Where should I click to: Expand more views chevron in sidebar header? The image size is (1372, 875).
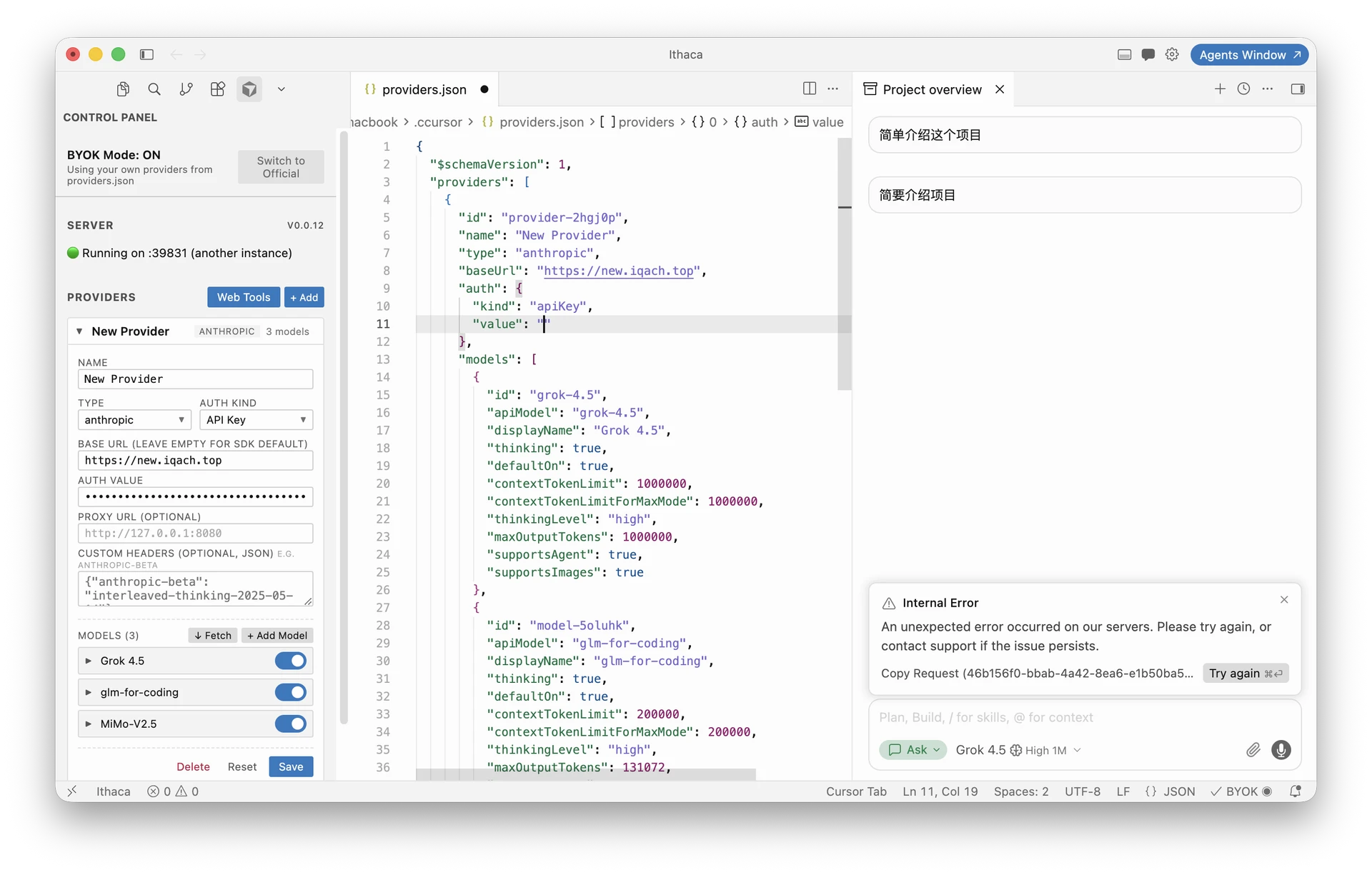click(282, 89)
